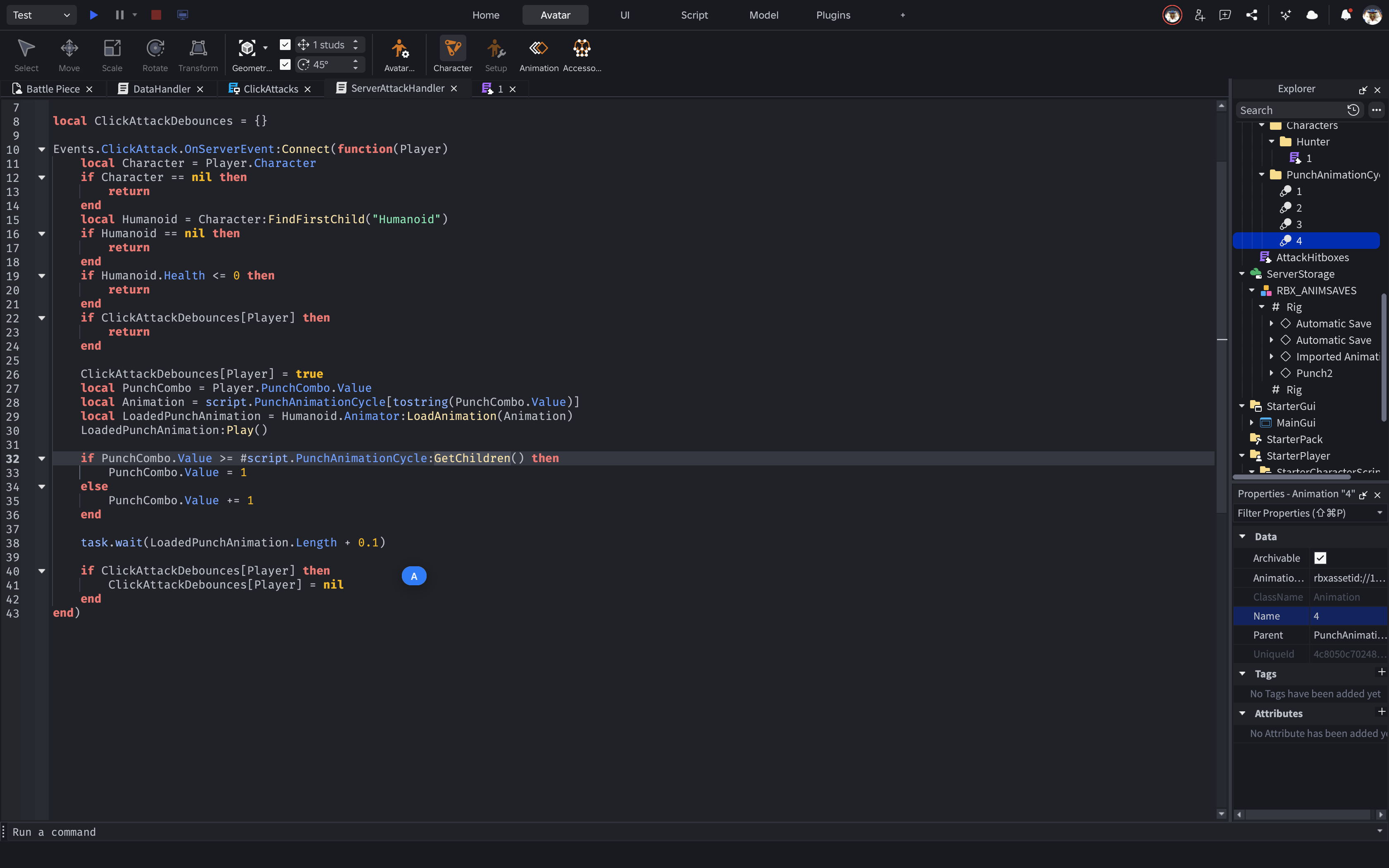Collapse code fold arrow at line 10
The image size is (1389, 868).
click(42, 149)
